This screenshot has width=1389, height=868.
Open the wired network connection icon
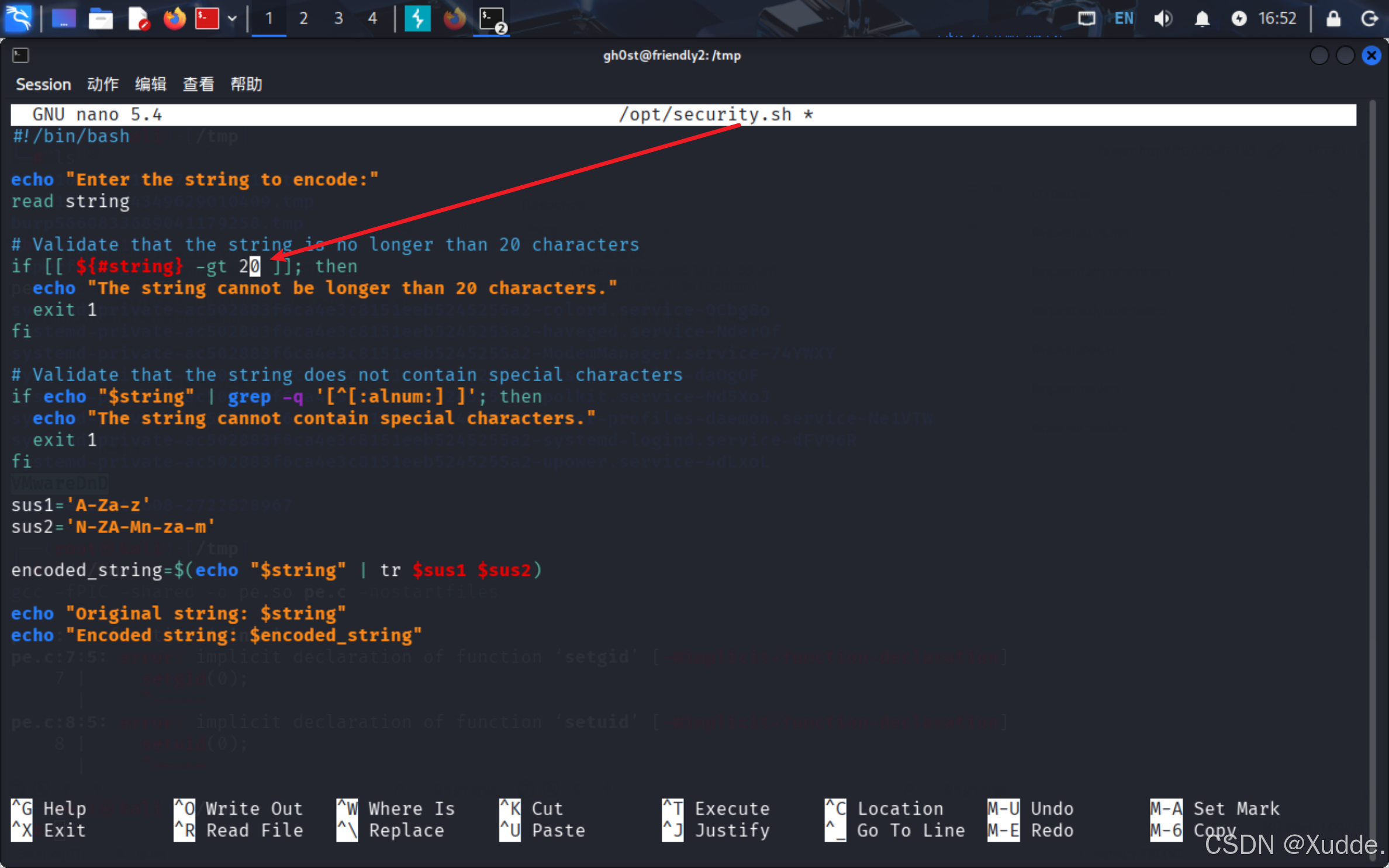(1086, 19)
